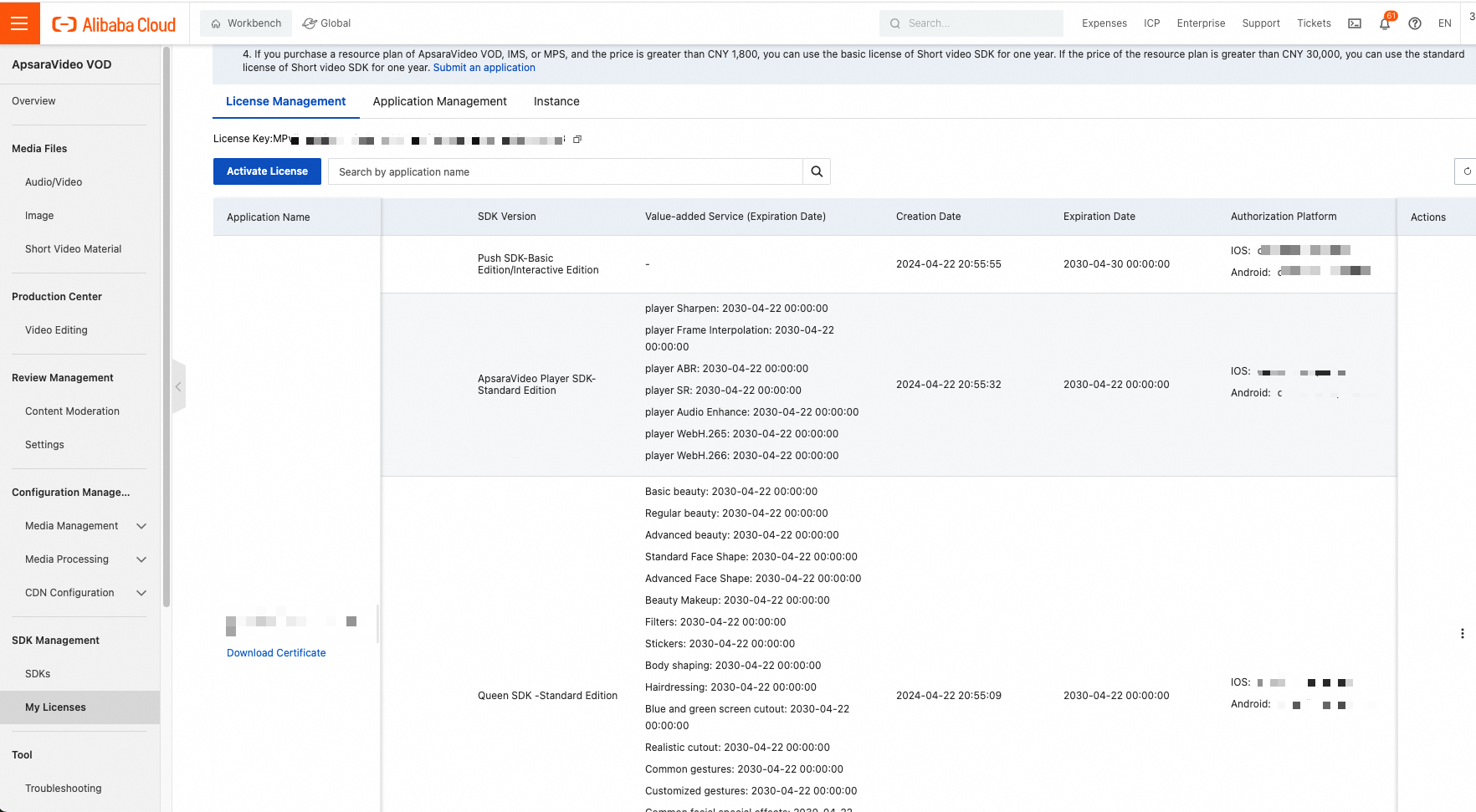Screen dimensions: 1476x812
Task: Open the Enterprise menu
Action: point(1201,23)
